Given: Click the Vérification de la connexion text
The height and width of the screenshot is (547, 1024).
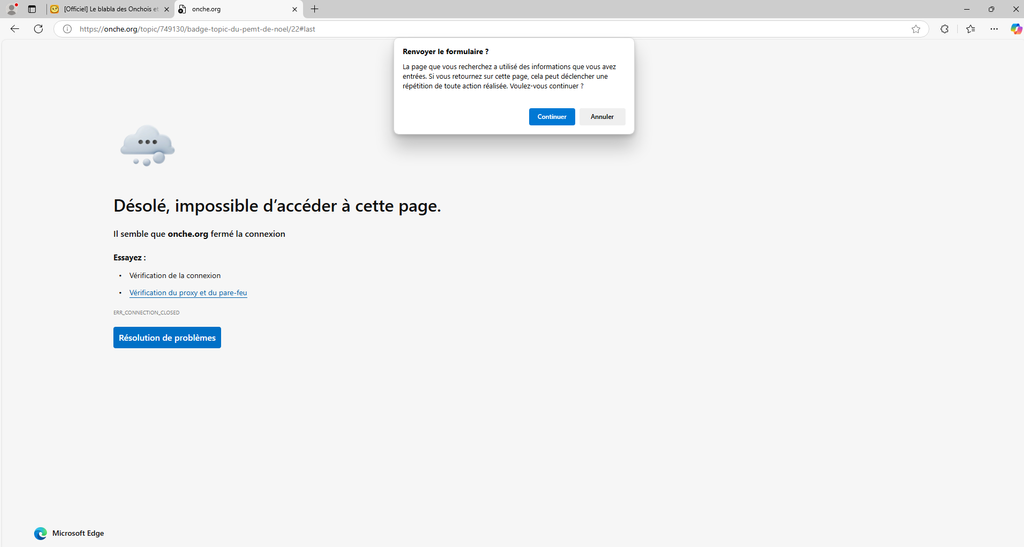Looking at the screenshot, I should coord(175,275).
